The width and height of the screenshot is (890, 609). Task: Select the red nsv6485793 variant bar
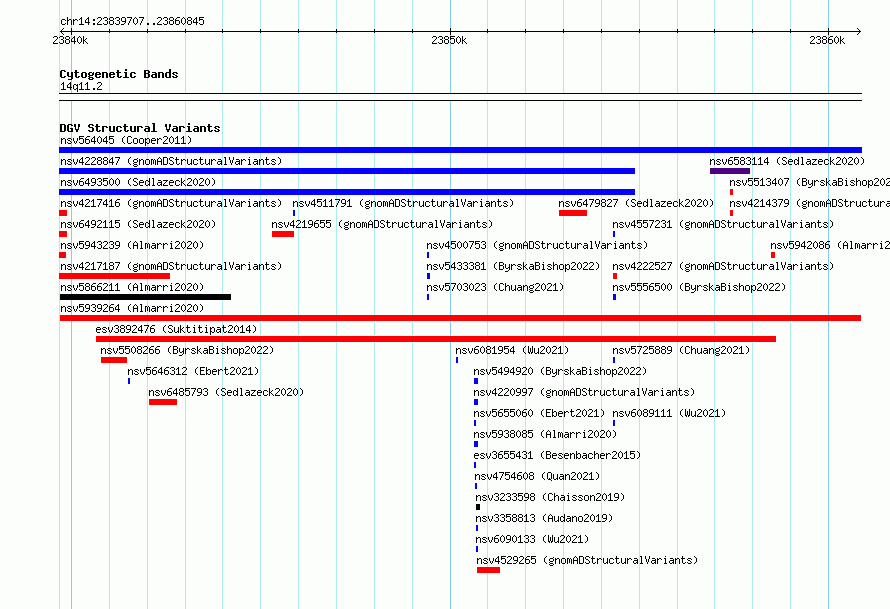tap(163, 402)
